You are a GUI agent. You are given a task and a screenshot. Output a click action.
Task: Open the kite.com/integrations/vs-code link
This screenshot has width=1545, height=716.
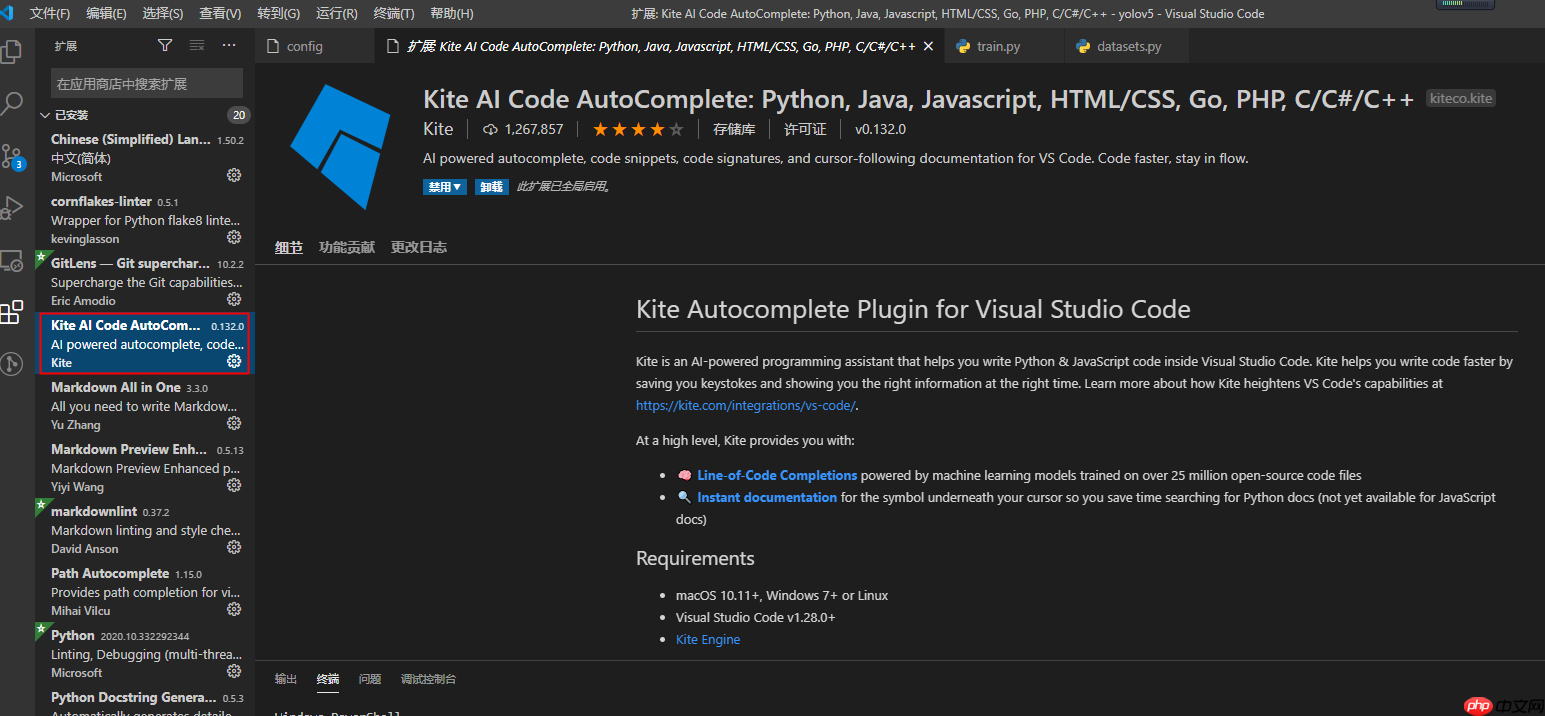(x=747, y=405)
